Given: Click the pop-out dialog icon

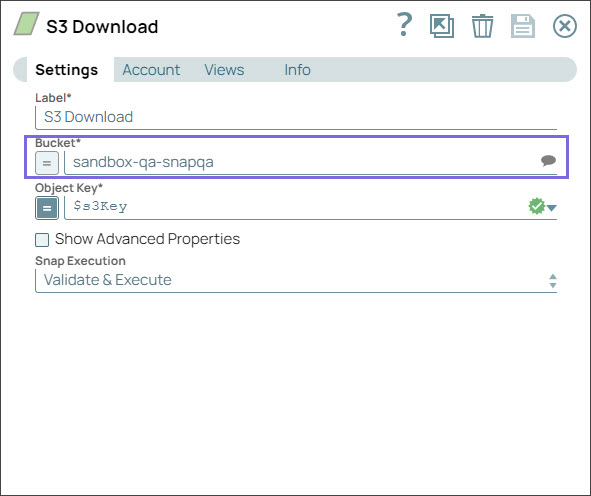Looking at the screenshot, I should (x=442, y=26).
